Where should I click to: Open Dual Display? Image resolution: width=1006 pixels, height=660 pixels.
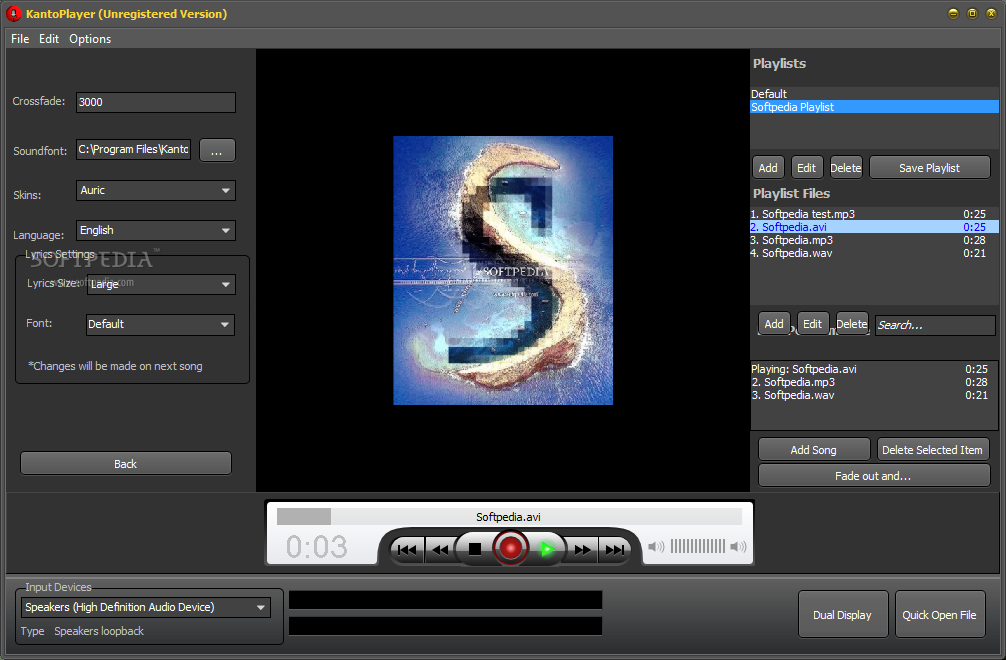coord(842,614)
